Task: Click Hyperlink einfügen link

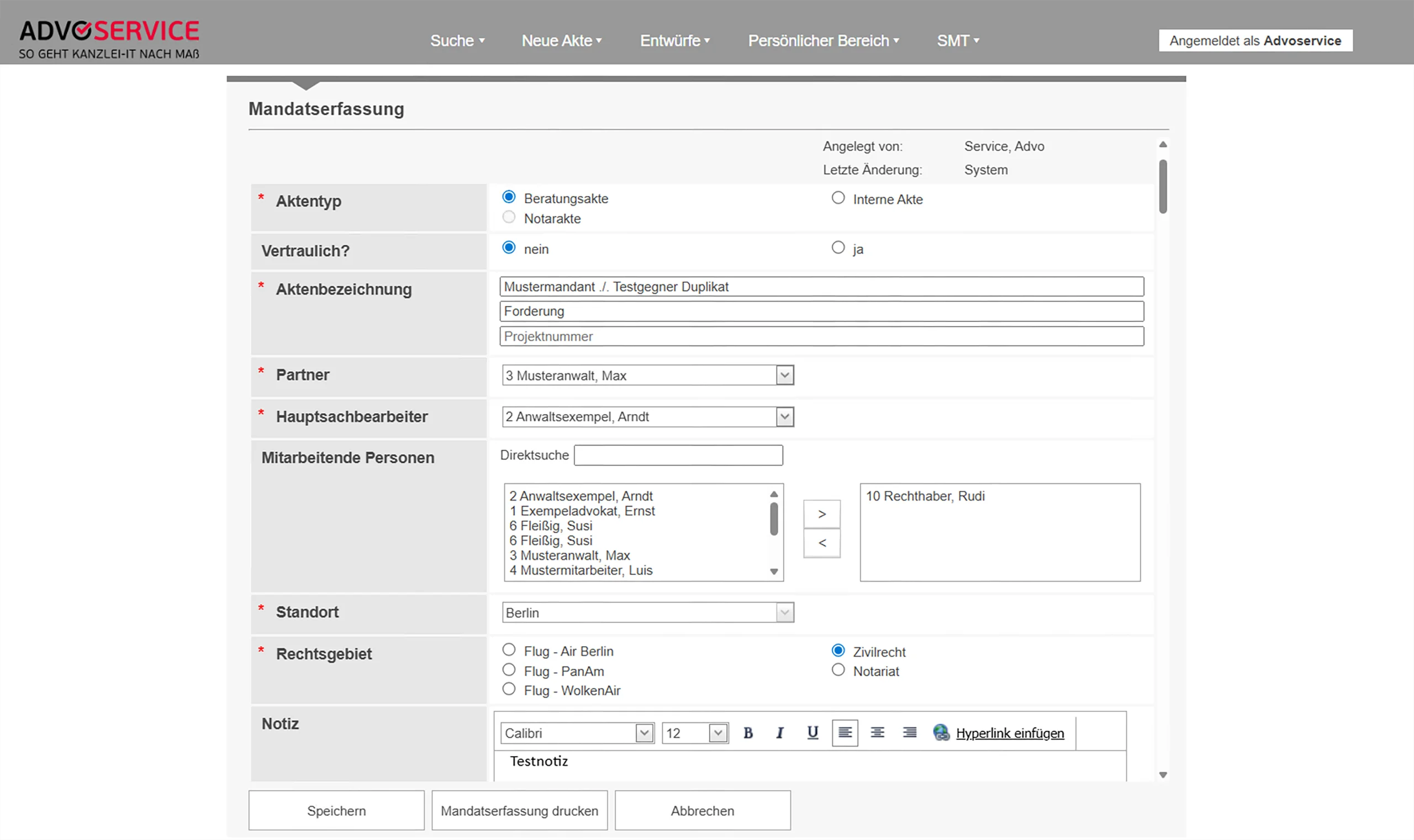Action: 1009,733
